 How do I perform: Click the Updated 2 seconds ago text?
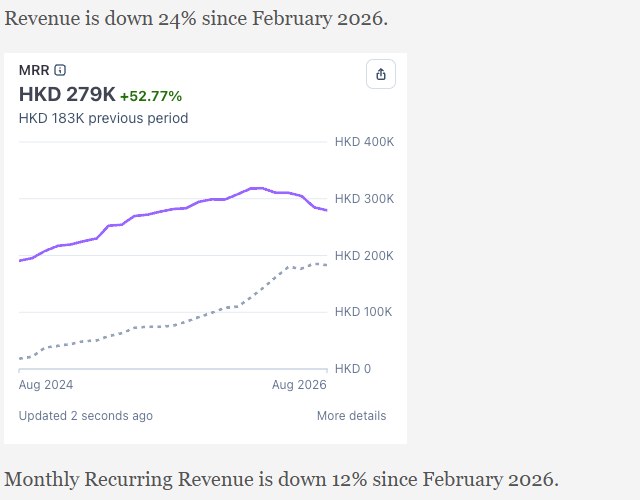tap(86, 416)
